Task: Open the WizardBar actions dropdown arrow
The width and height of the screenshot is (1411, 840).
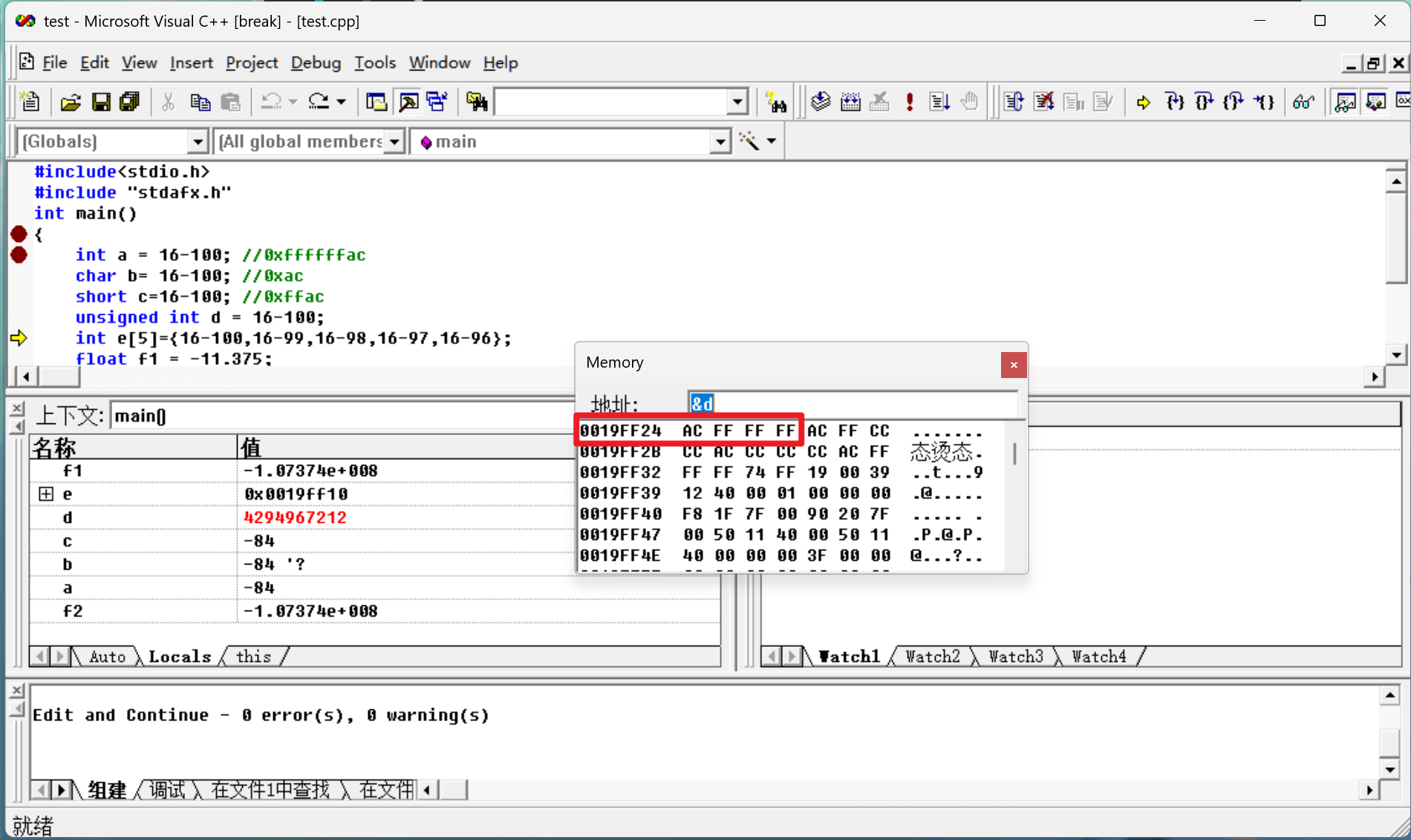Action: [x=772, y=141]
